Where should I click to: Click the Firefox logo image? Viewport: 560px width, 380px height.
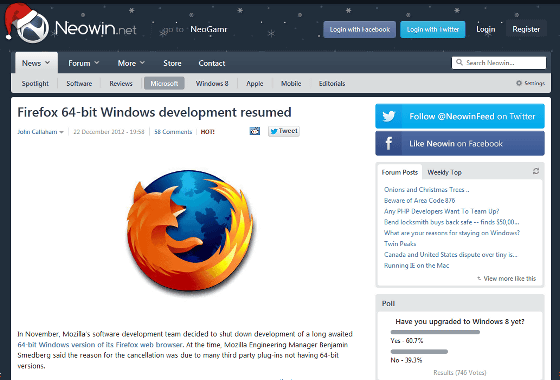(190, 231)
